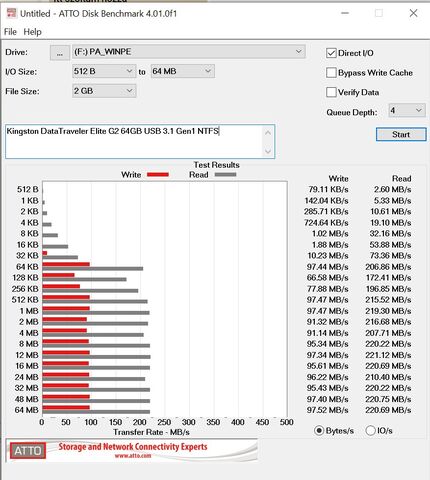
Task: Uncheck the Direct I/O checkbox
Action: click(x=331, y=53)
